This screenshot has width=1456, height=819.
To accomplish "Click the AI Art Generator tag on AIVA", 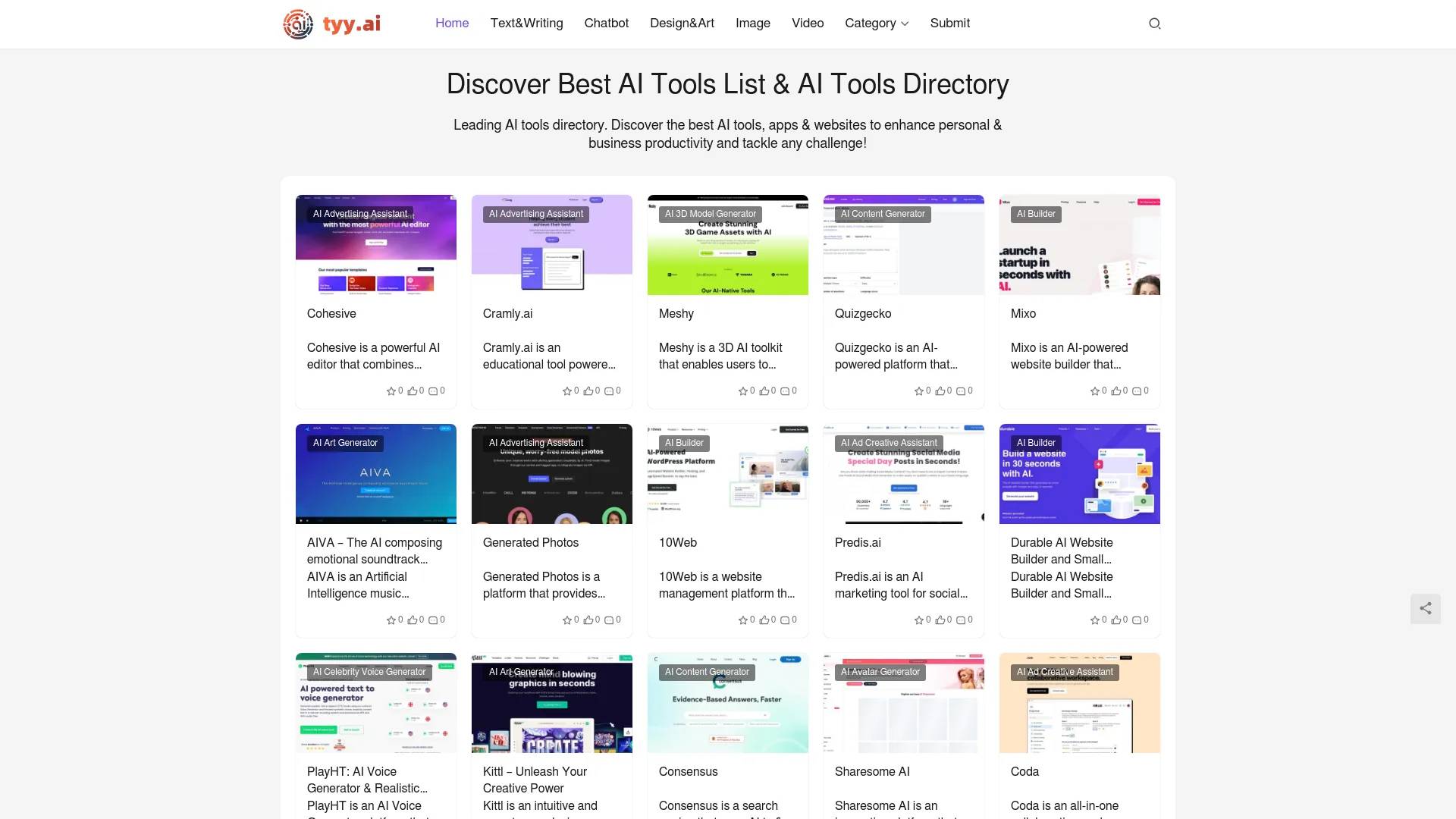I will 344,442.
